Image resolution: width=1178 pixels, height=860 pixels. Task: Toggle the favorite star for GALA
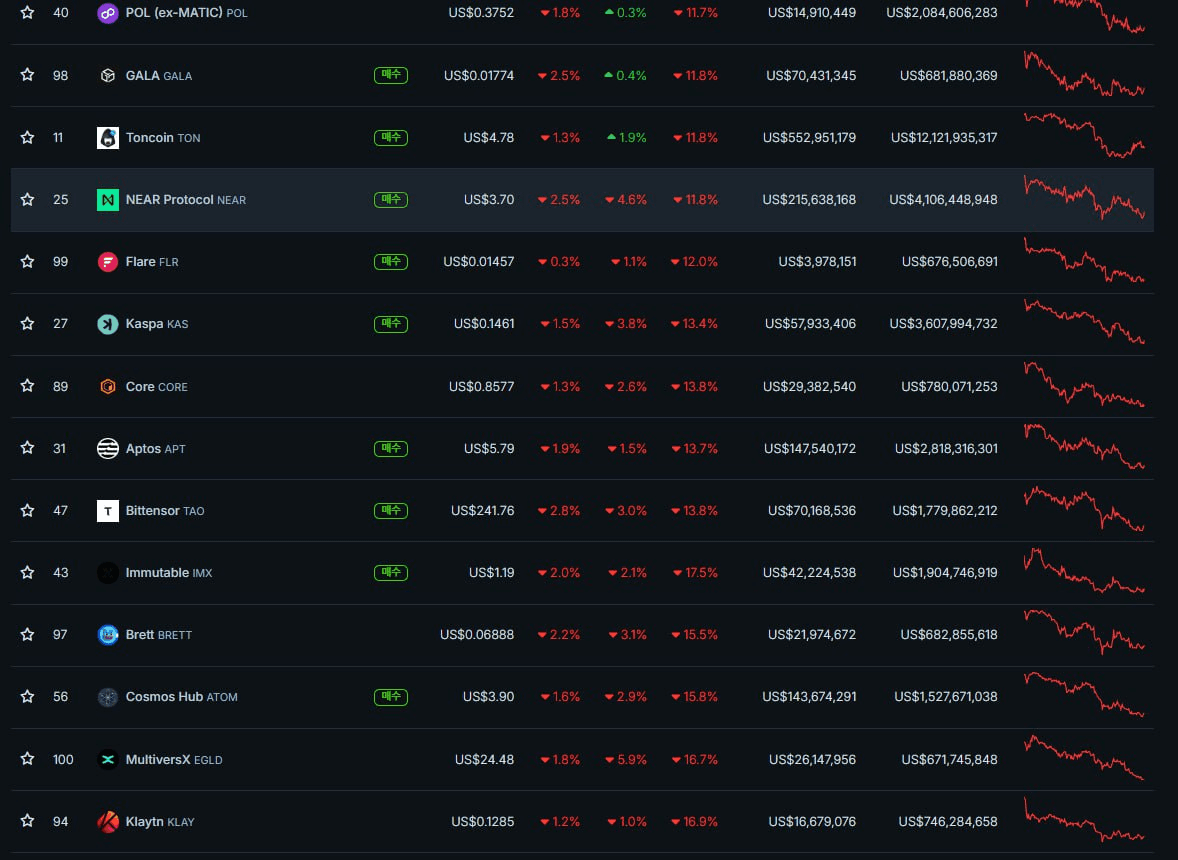28,75
